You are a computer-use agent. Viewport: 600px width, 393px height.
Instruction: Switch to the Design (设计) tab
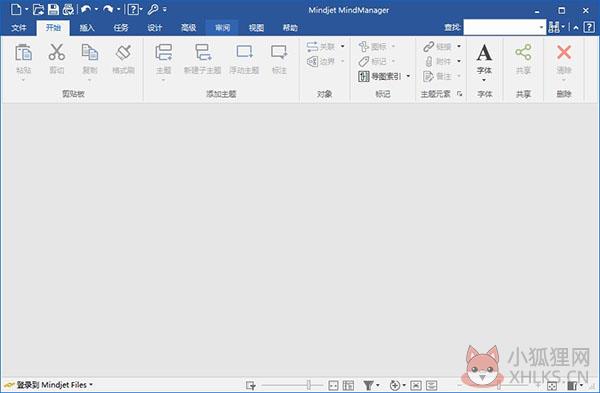point(155,28)
